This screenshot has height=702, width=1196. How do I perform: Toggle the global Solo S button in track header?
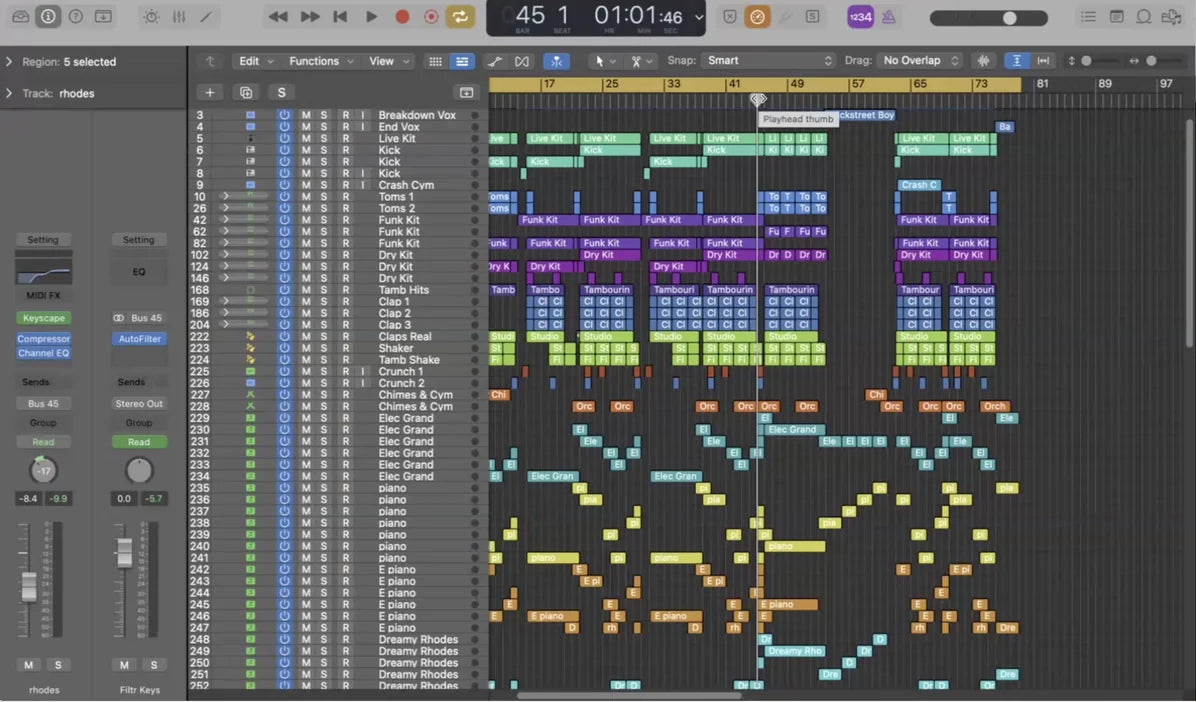pyautogui.click(x=281, y=92)
